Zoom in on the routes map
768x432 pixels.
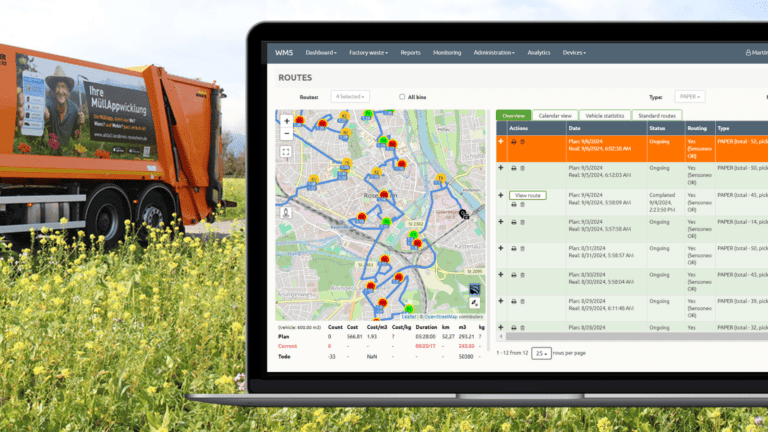coord(287,121)
